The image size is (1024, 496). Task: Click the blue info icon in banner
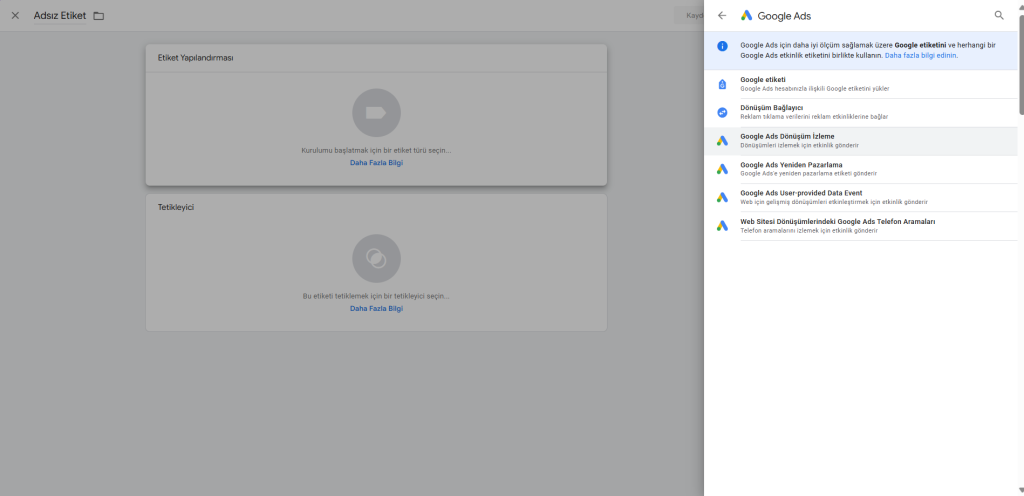click(722, 46)
